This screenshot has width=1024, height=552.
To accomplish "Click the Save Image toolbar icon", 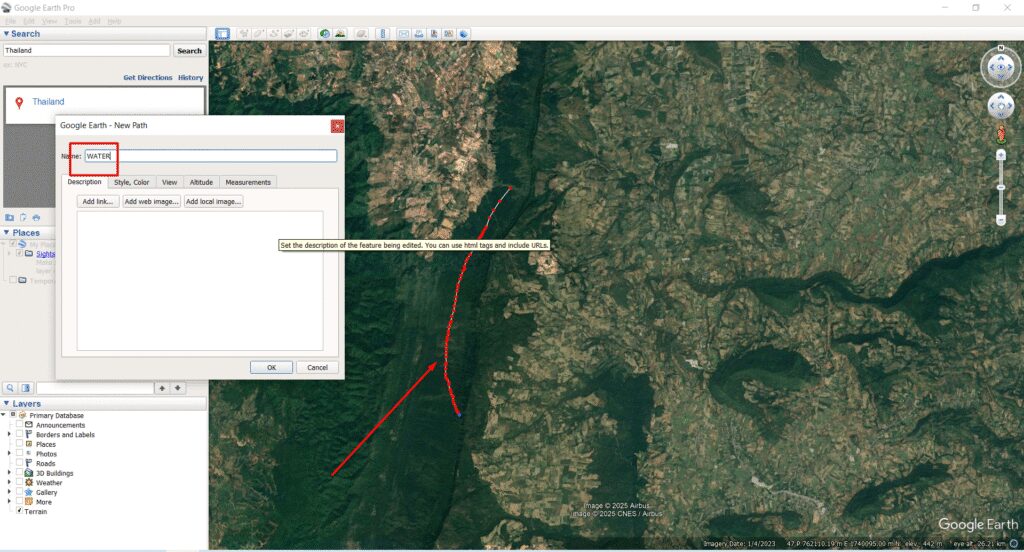I will point(434,34).
